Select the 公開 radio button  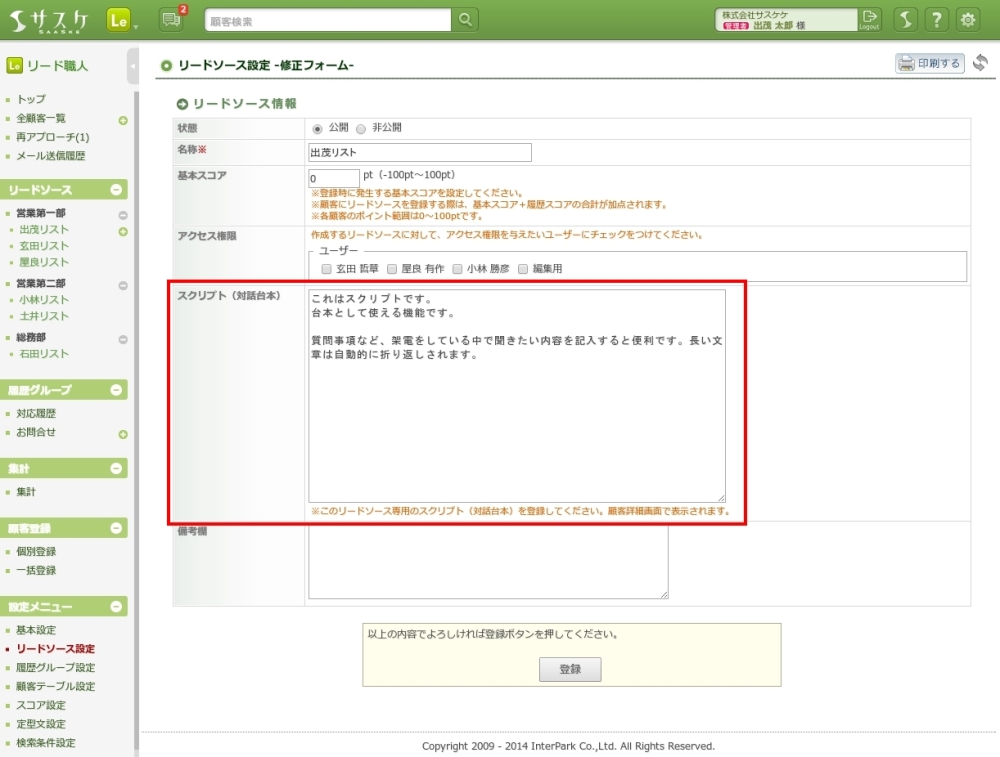[317, 129]
